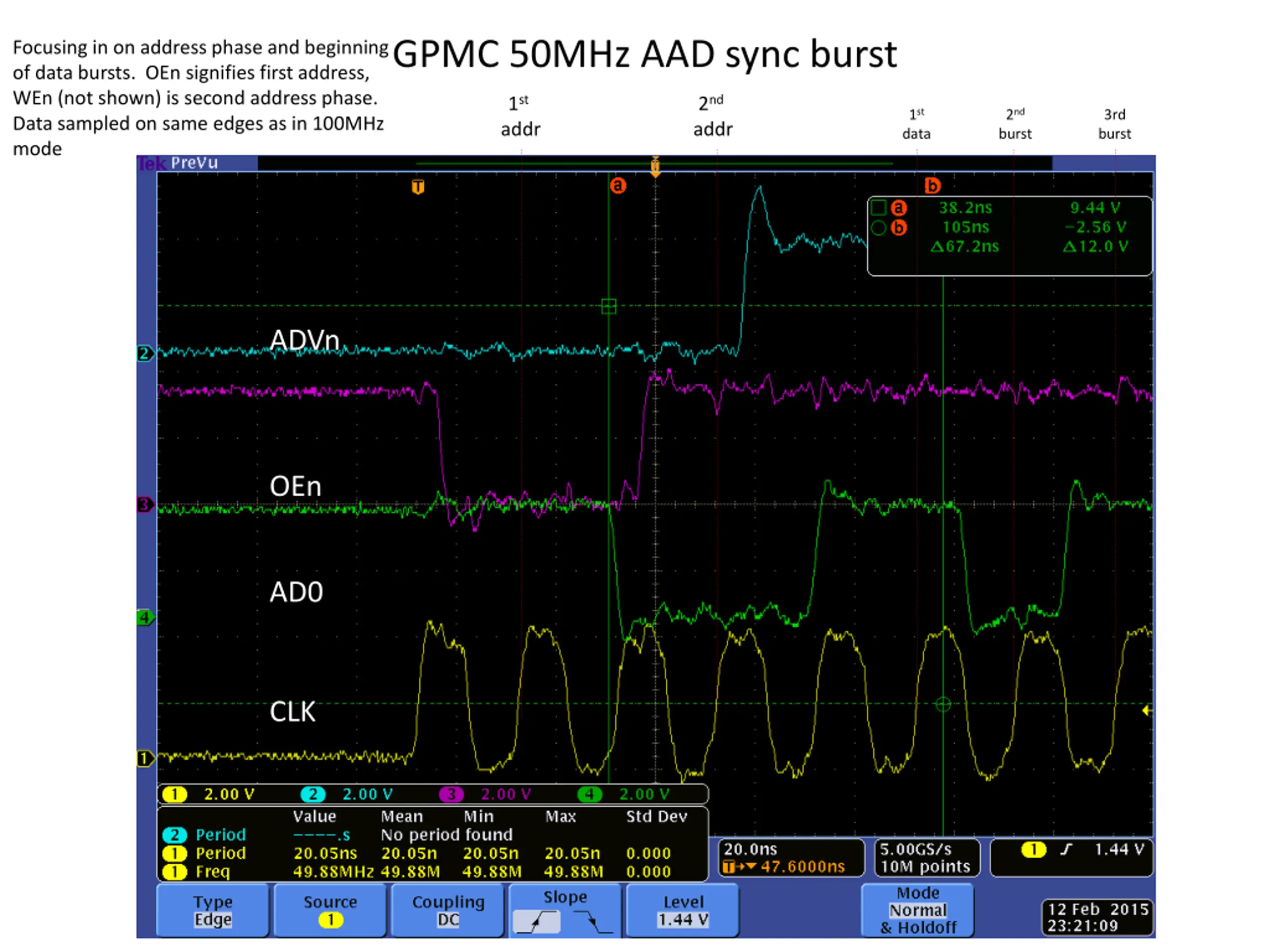Viewport: 1270px width, 952px height.
Task: Select the round cursor b indicator in readout
Action: coord(879,228)
